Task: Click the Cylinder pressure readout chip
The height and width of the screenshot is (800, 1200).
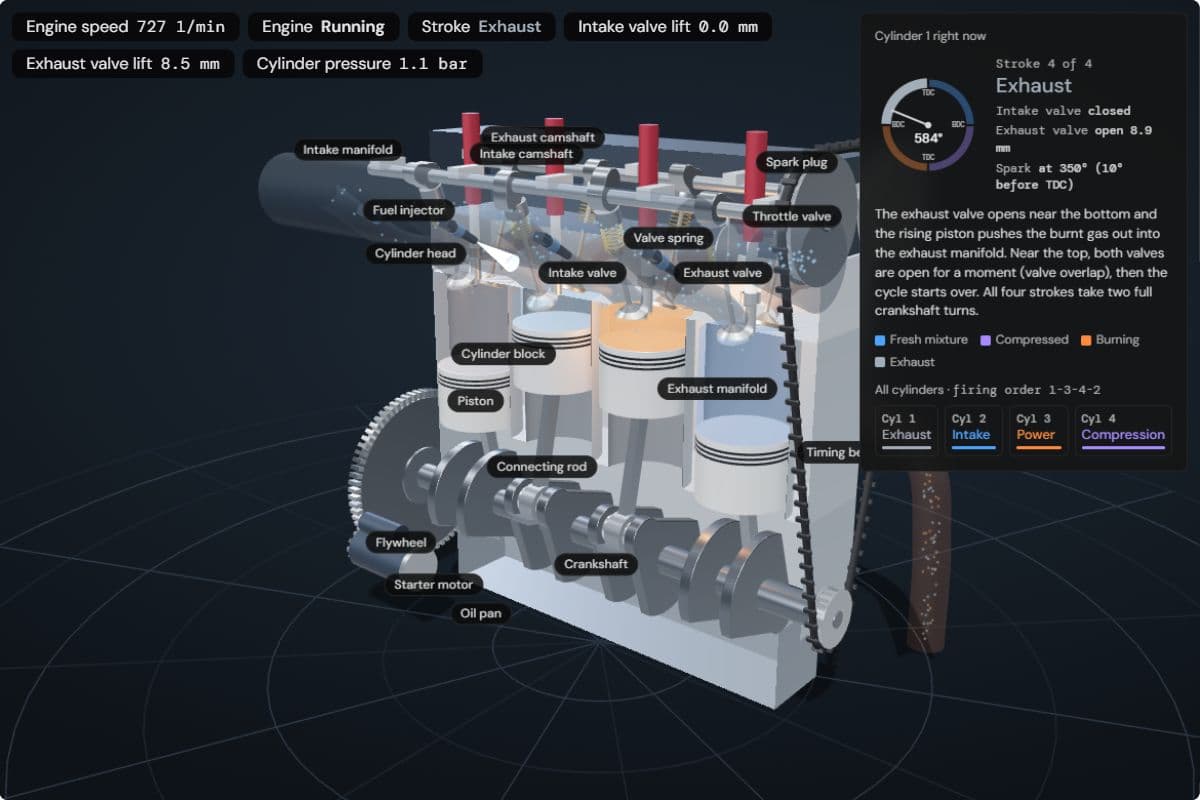Action: click(362, 64)
